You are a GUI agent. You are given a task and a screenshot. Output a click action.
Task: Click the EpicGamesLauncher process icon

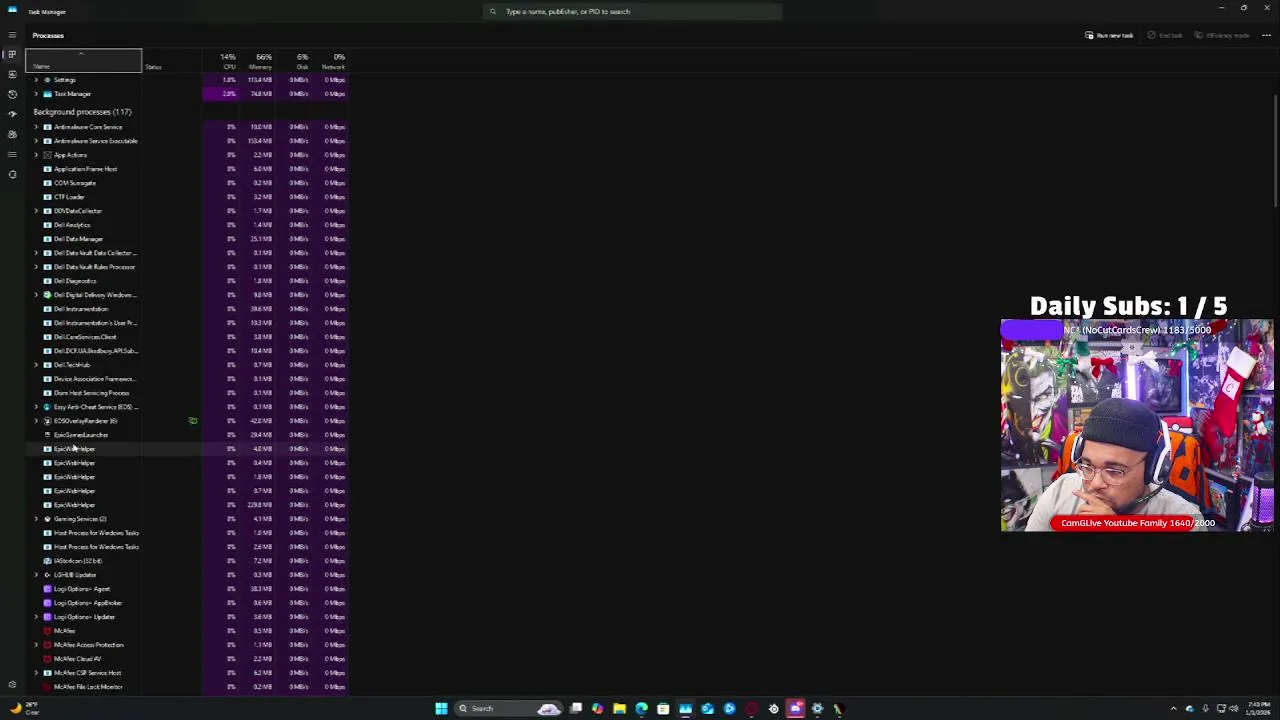click(x=47, y=435)
